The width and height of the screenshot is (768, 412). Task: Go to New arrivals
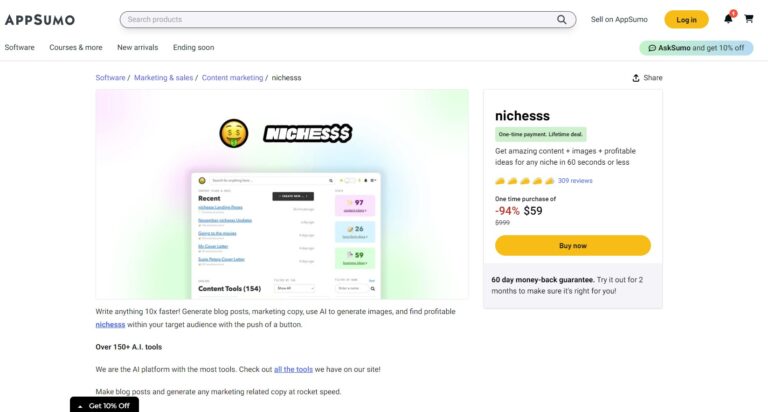(x=138, y=47)
